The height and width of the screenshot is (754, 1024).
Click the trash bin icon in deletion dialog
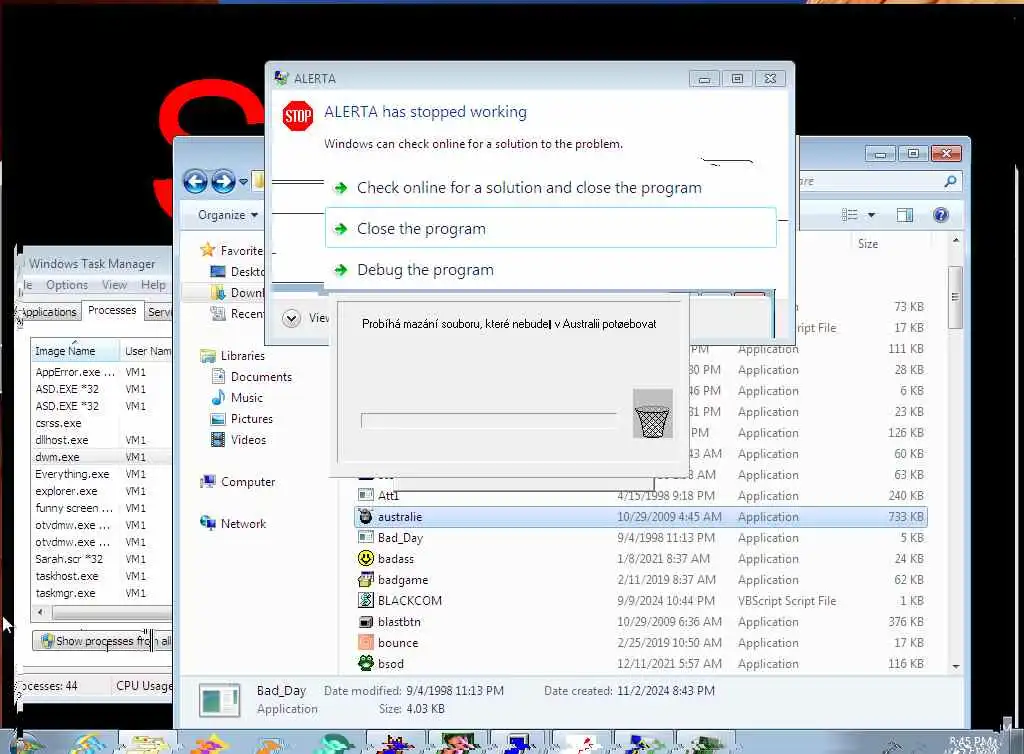[x=652, y=414]
